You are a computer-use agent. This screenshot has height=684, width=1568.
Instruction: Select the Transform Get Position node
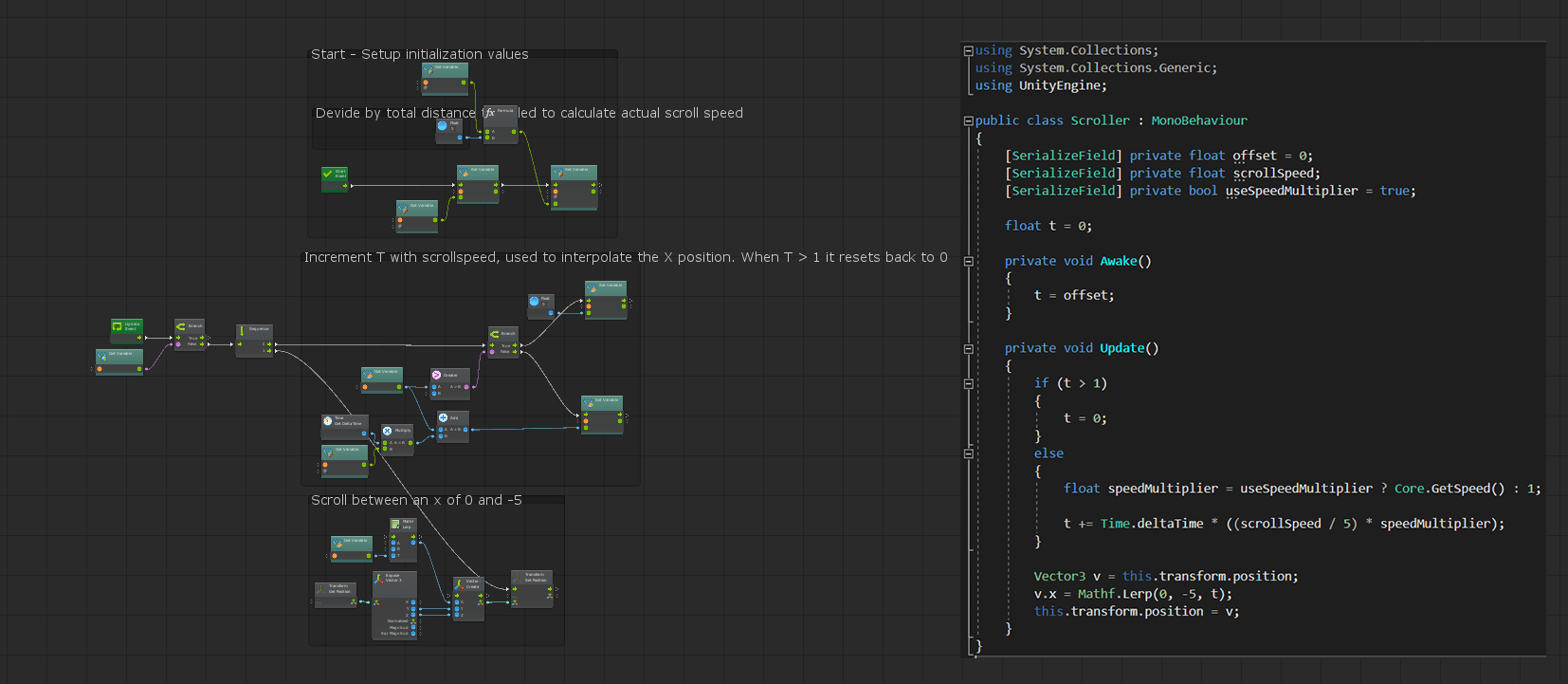pyautogui.click(x=336, y=595)
